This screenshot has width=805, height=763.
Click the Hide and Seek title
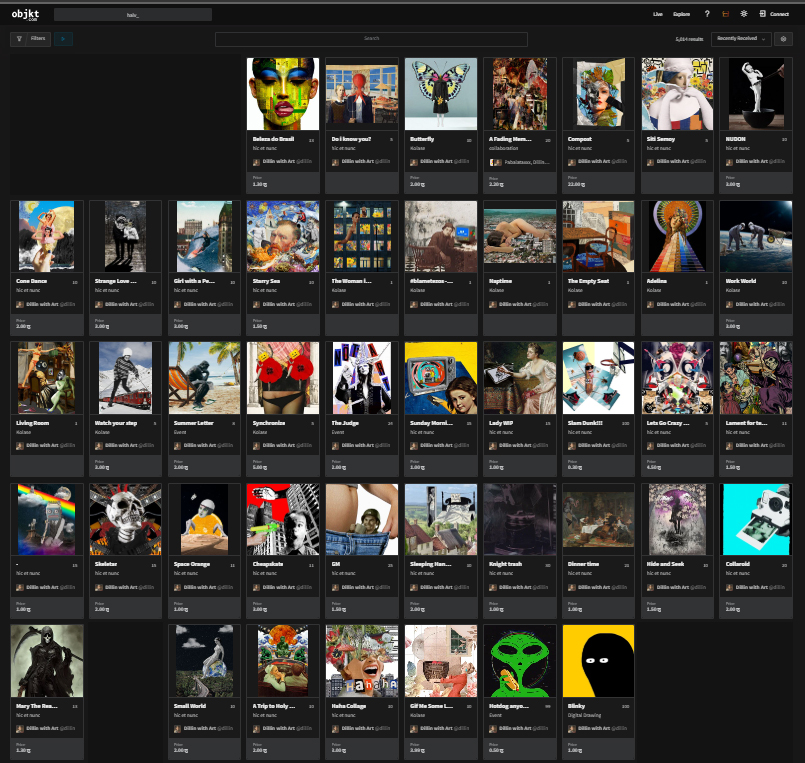click(665, 564)
